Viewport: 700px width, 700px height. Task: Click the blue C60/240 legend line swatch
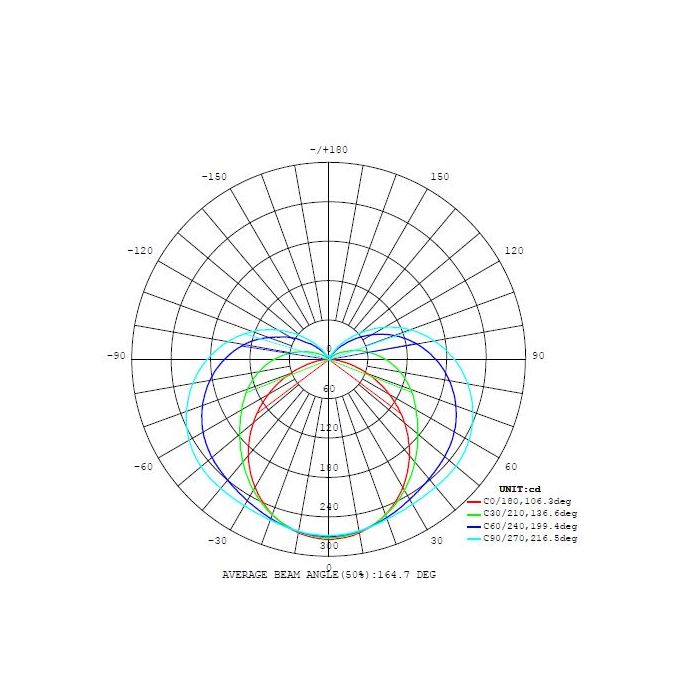point(474,526)
